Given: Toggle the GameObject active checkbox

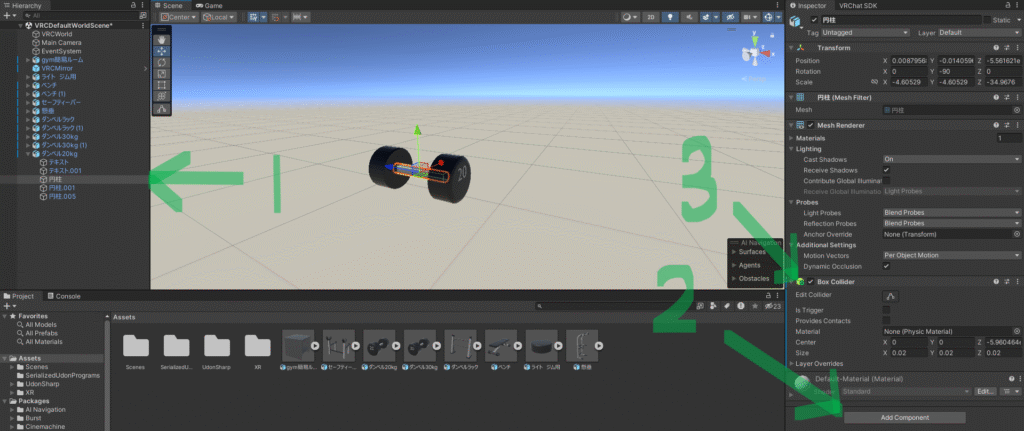Looking at the screenshot, I should click(814, 20).
